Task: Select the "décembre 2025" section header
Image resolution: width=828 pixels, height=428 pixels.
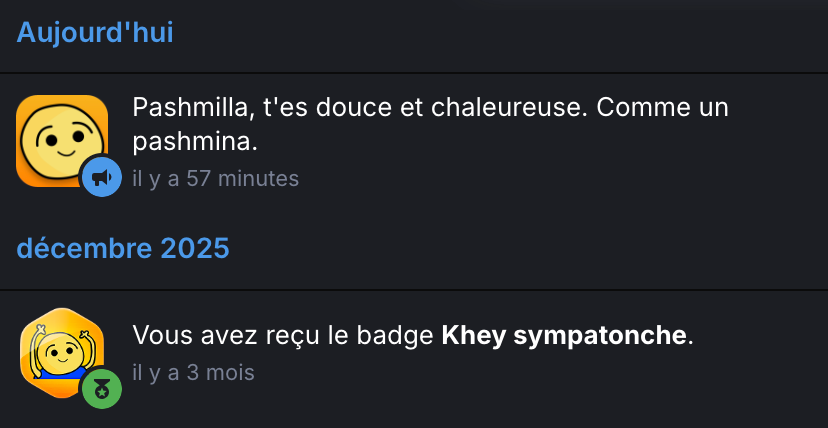Action: click(x=123, y=248)
